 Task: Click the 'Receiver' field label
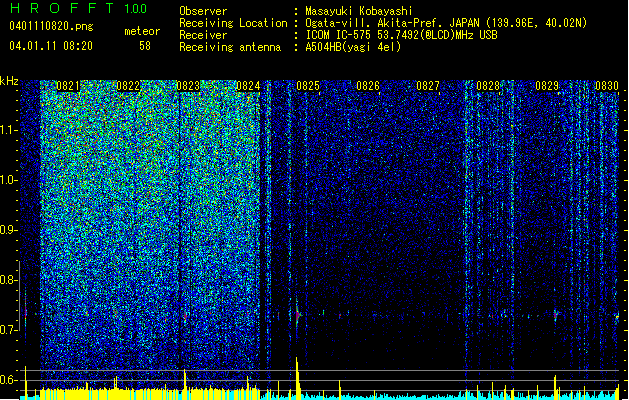coord(203,35)
